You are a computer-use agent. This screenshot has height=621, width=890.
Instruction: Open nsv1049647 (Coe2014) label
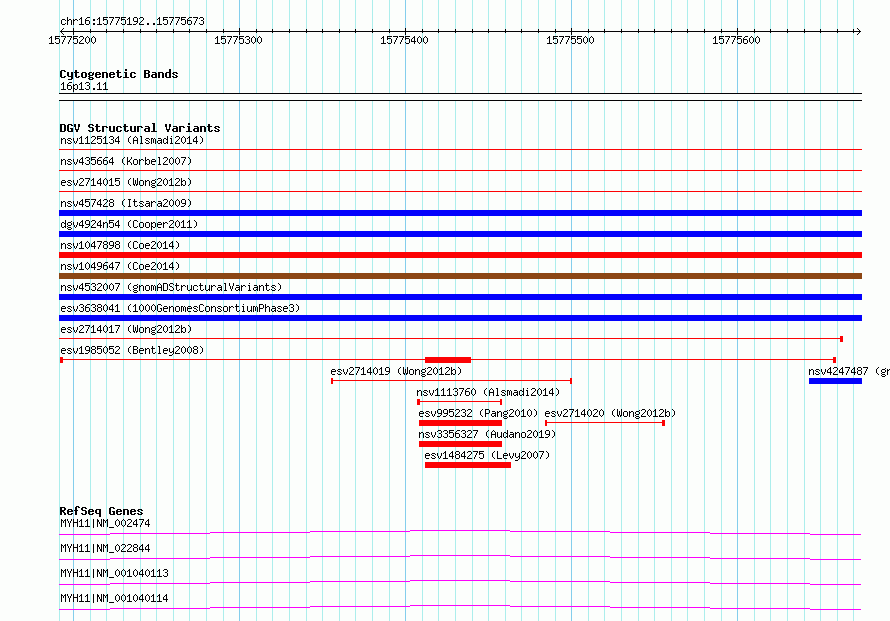tap(120, 266)
